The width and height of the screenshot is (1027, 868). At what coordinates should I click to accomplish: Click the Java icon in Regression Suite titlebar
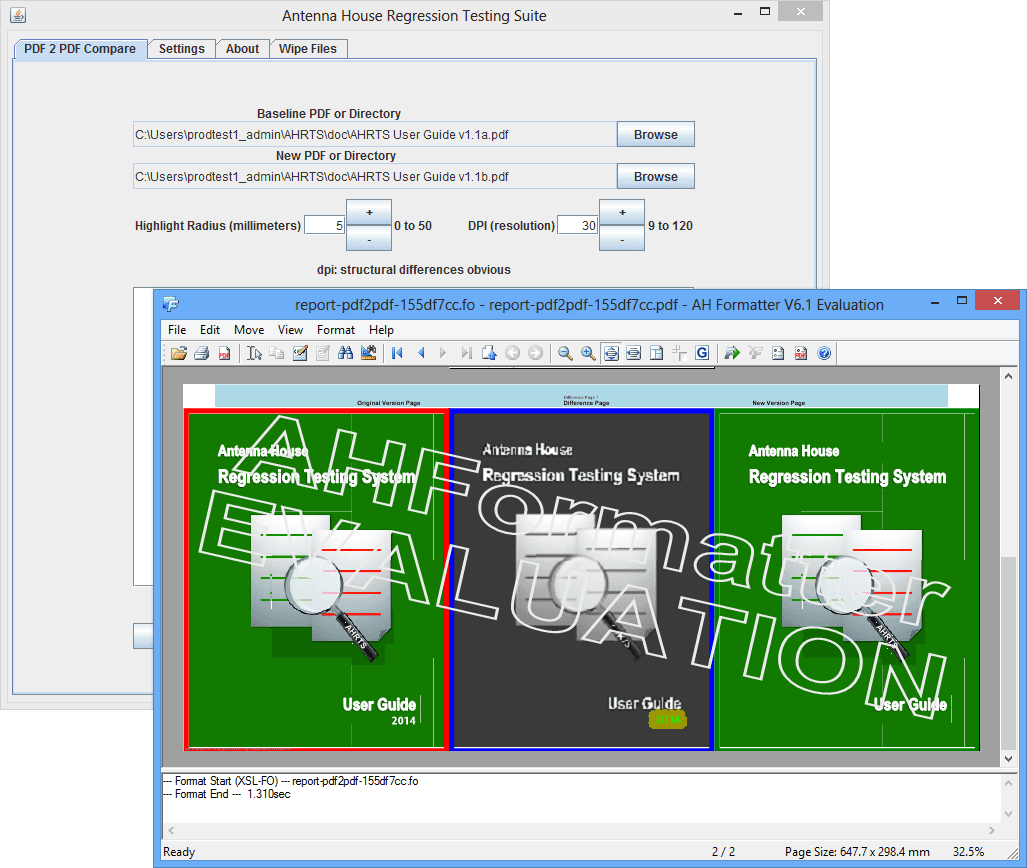(18, 14)
